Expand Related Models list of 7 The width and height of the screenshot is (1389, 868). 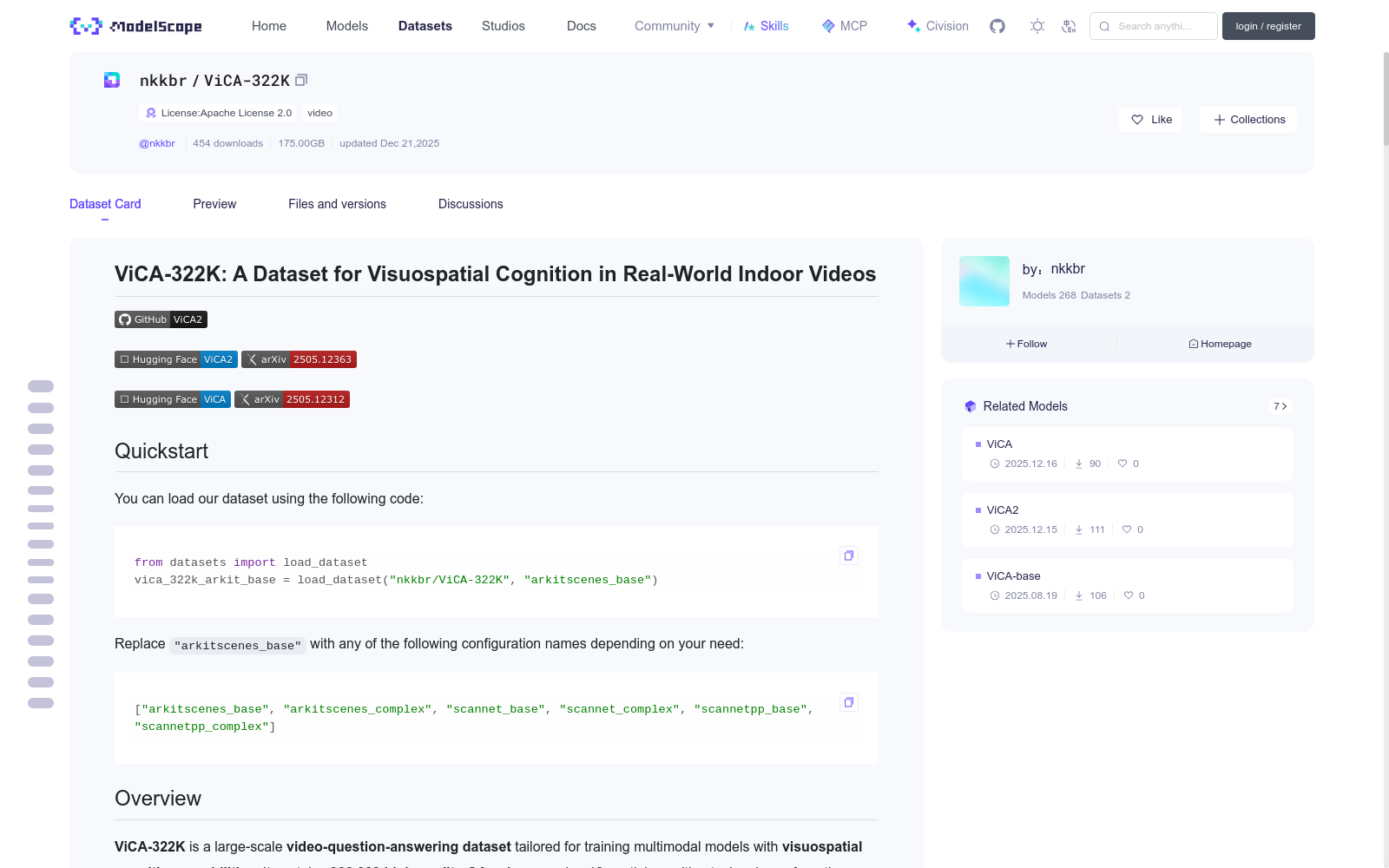(x=1280, y=406)
